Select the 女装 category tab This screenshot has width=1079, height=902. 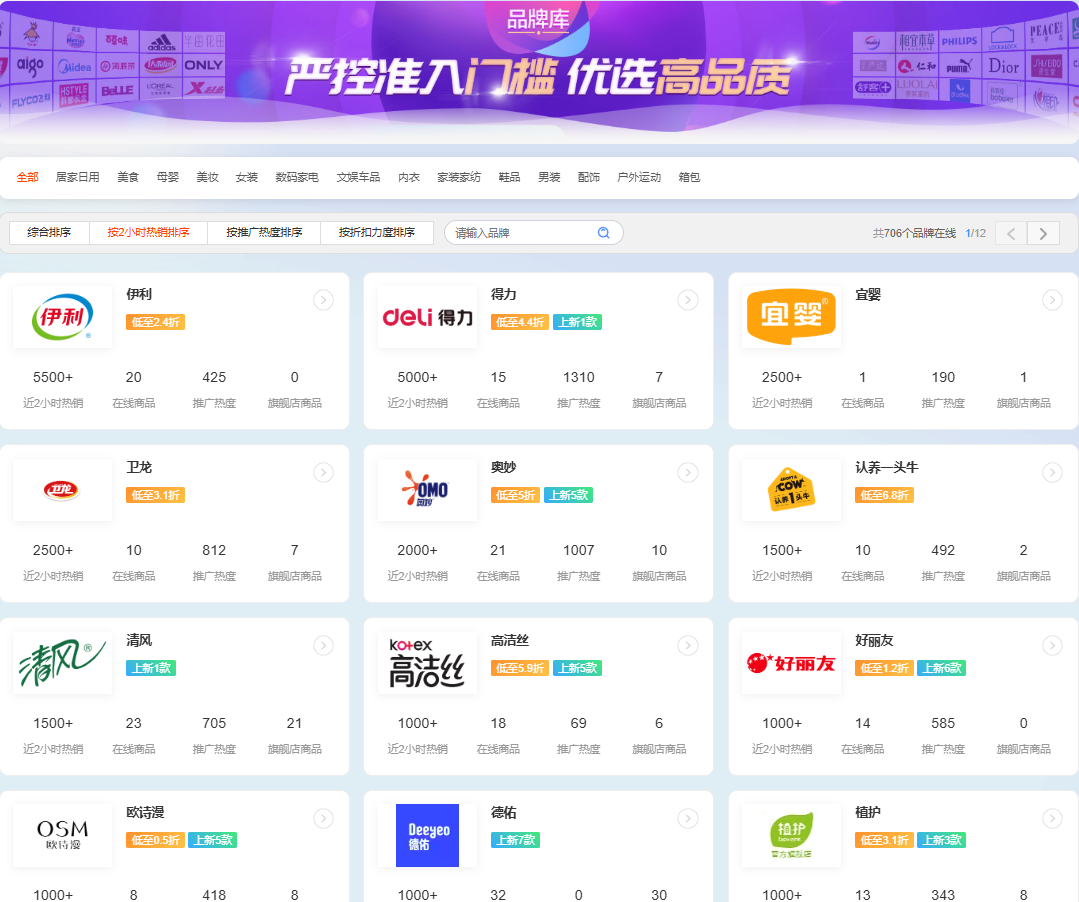coord(246,178)
